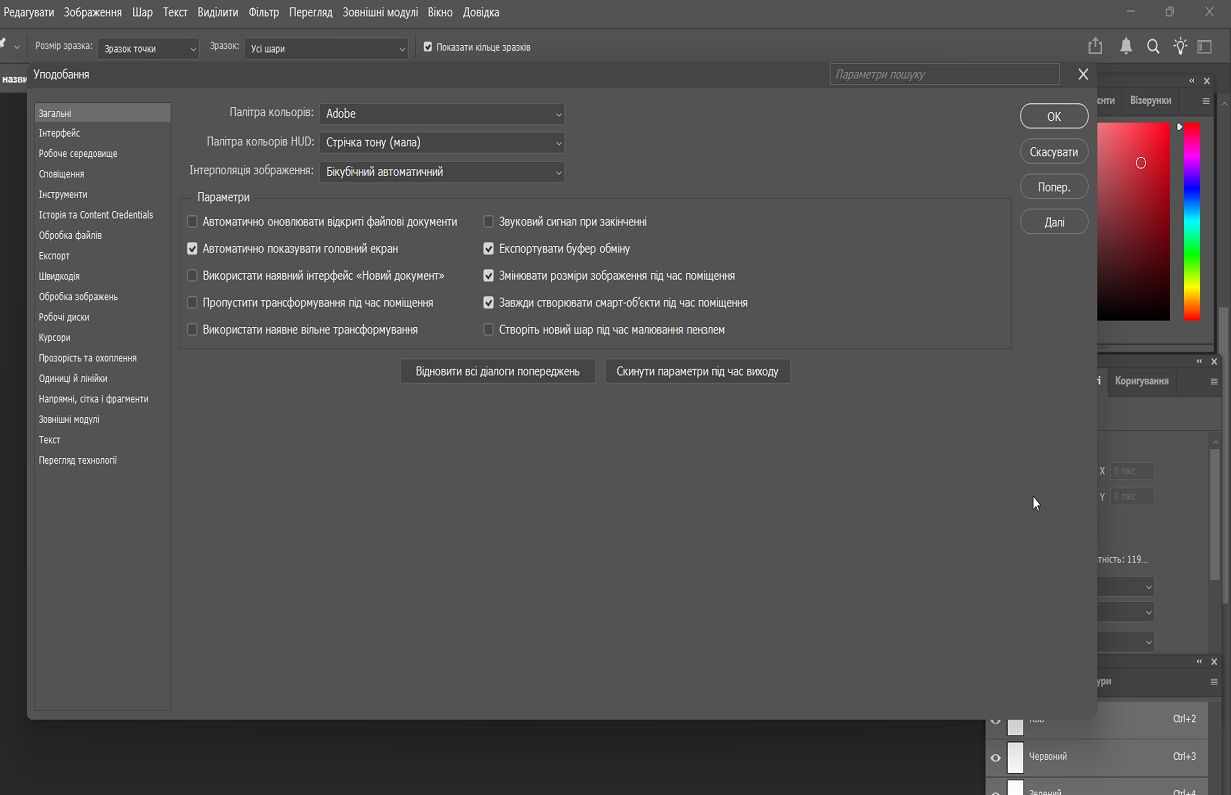1231x795 pixels.
Task: Click the rainbow hue slider strip
Action: [x=1192, y=221]
